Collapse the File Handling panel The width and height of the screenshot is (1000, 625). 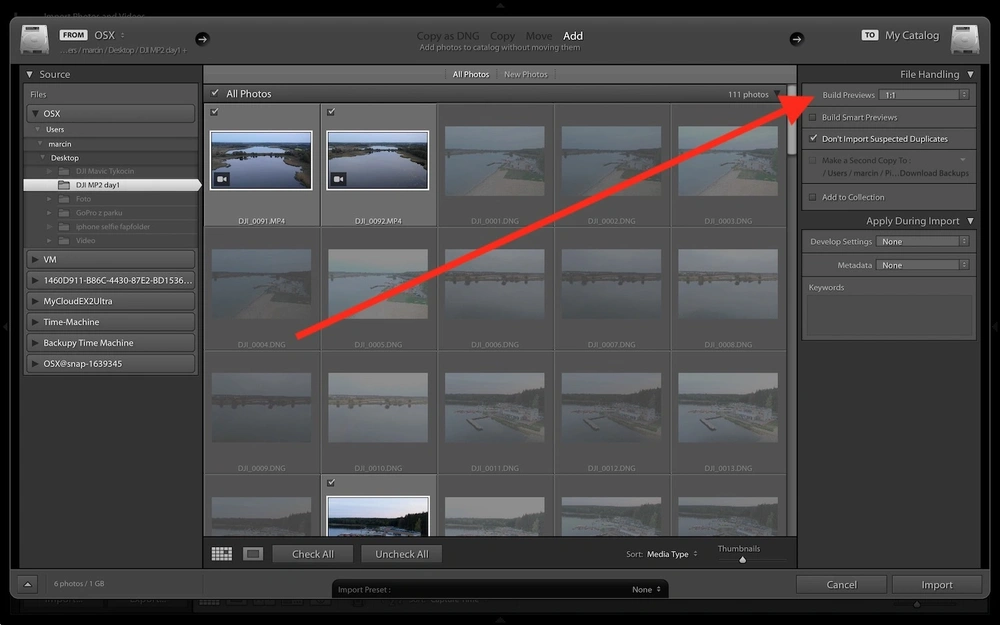click(x=970, y=75)
